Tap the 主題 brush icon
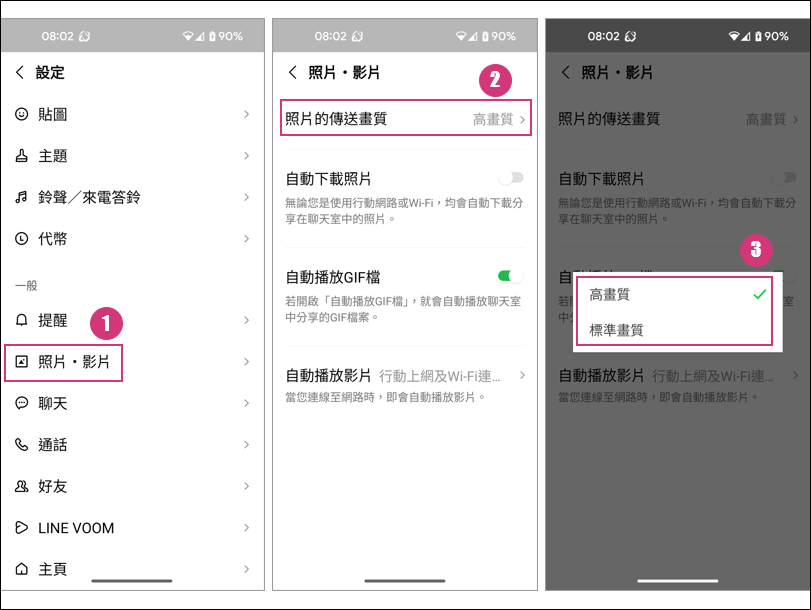811x610 pixels. 21,155
